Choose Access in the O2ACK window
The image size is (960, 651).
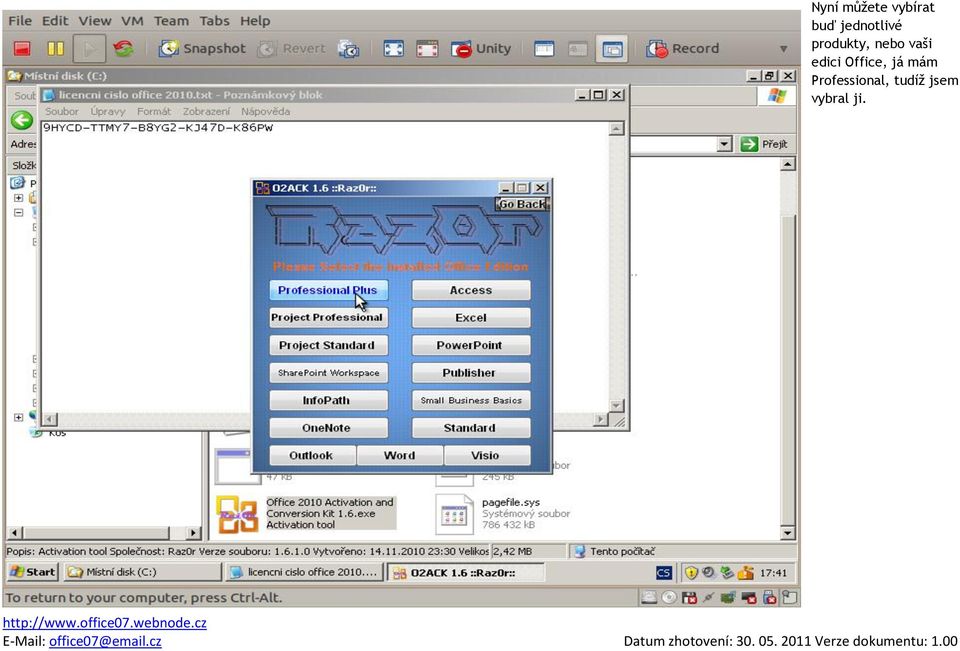[471, 290]
